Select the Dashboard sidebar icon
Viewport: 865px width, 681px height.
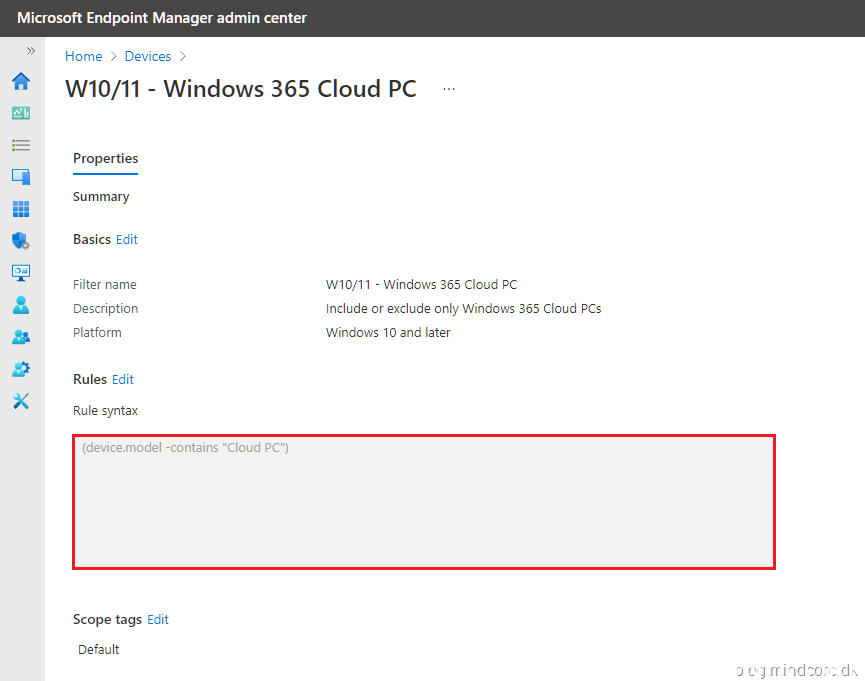[x=21, y=113]
